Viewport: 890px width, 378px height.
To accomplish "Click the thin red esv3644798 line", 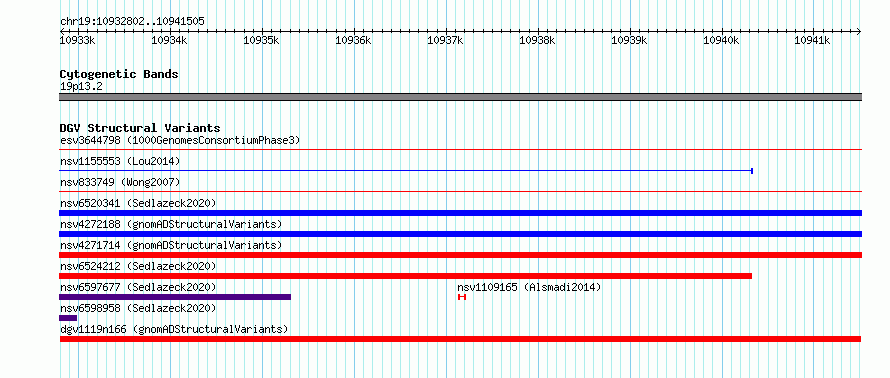I will pos(460,150).
